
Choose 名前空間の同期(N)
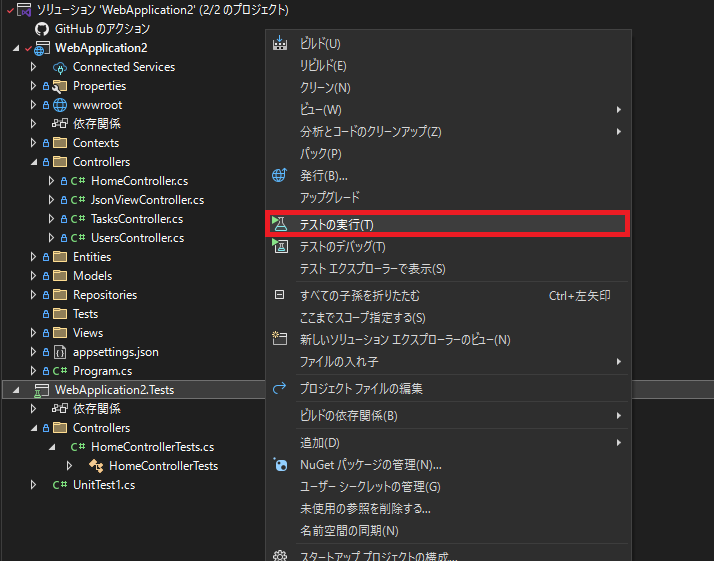tap(448, 530)
